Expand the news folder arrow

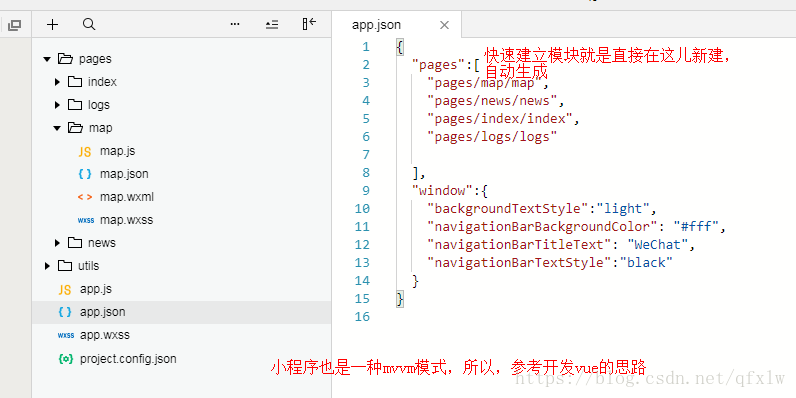click(x=57, y=243)
